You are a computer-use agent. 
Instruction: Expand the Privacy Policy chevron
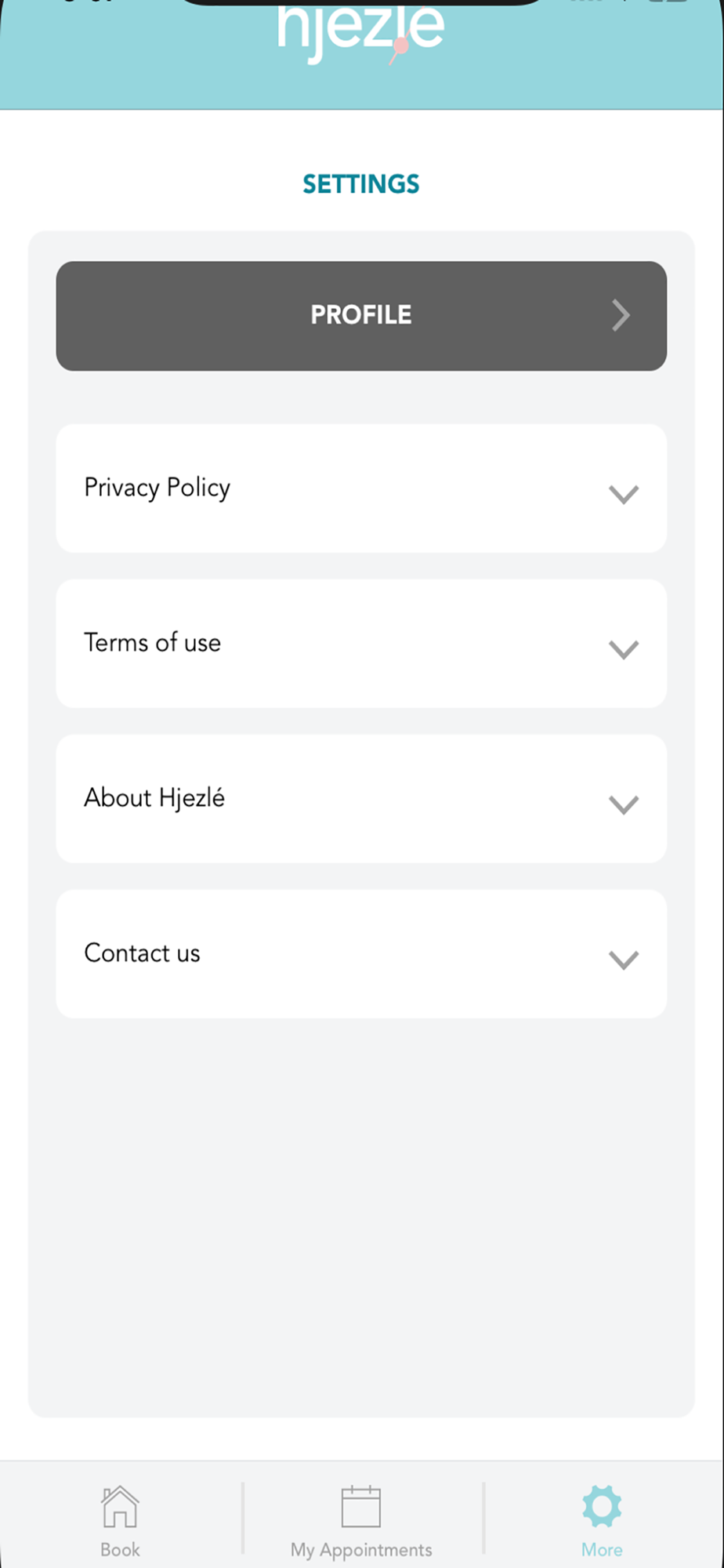[624, 494]
